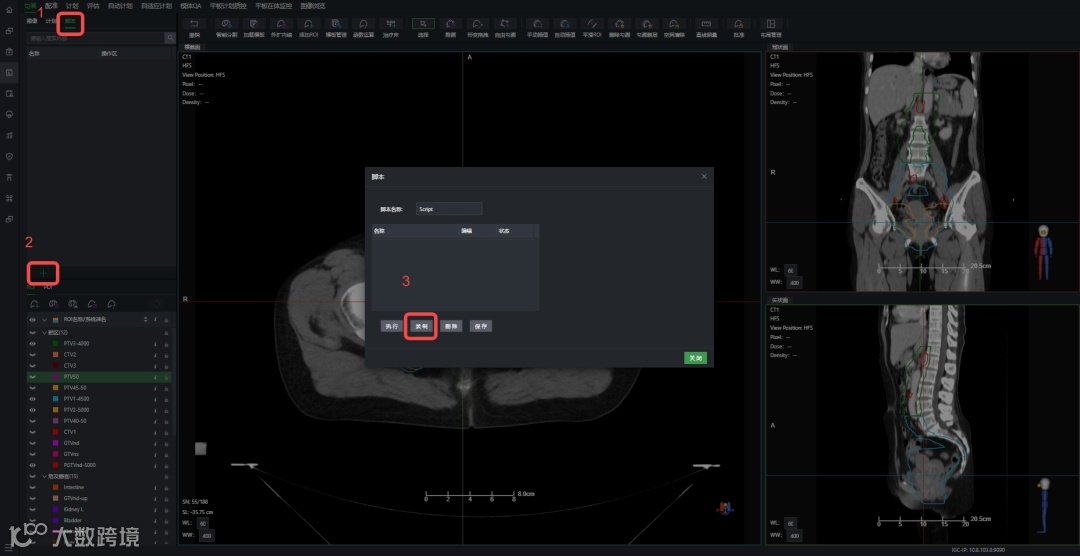The image size is (1080, 556).
Task: Collapse the ROI header row chevron
Action: point(45,320)
